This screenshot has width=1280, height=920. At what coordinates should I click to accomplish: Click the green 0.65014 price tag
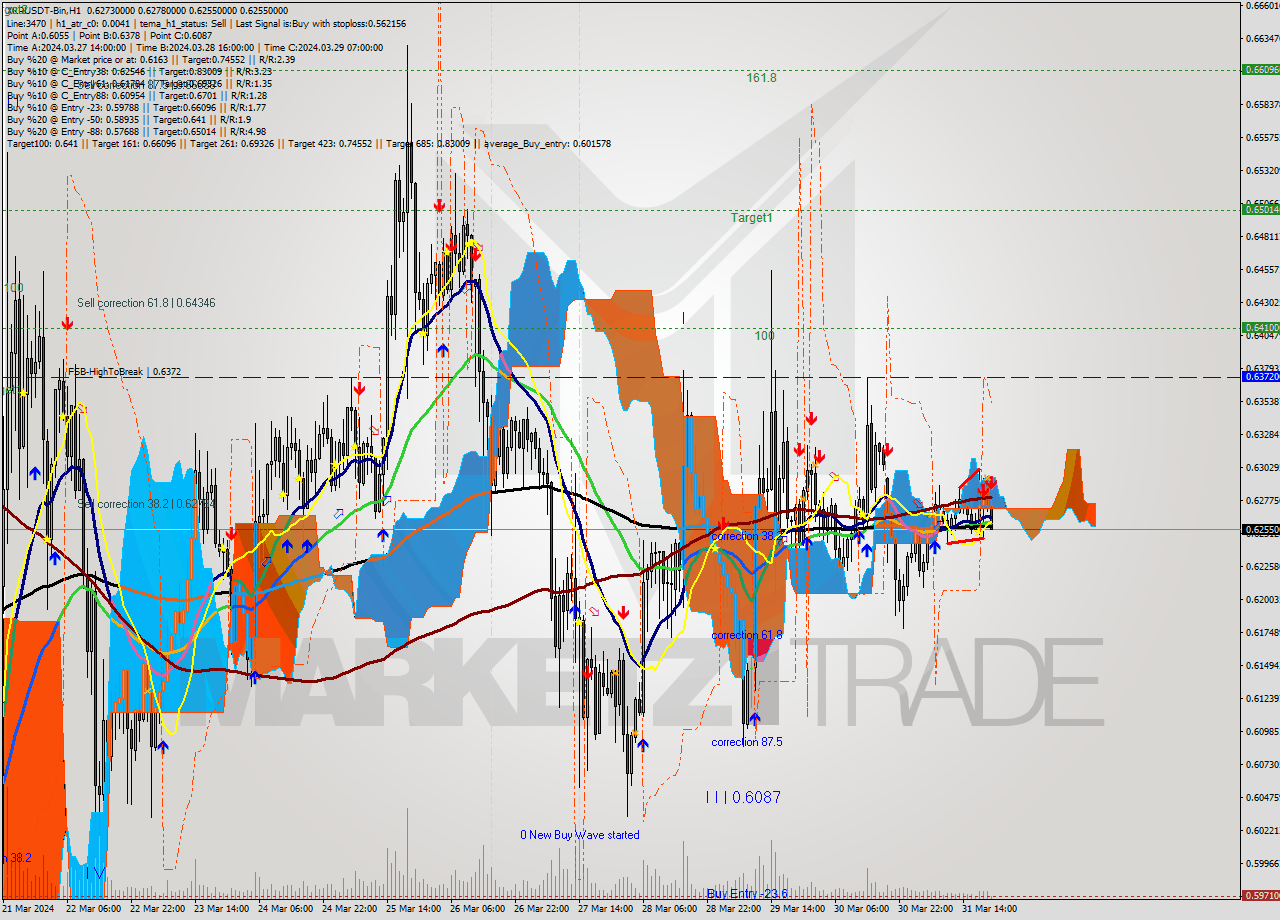pyautogui.click(x=1260, y=209)
